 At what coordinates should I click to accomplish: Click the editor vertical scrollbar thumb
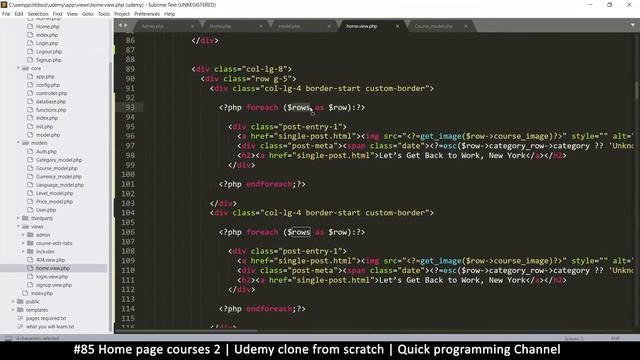coord(637,90)
